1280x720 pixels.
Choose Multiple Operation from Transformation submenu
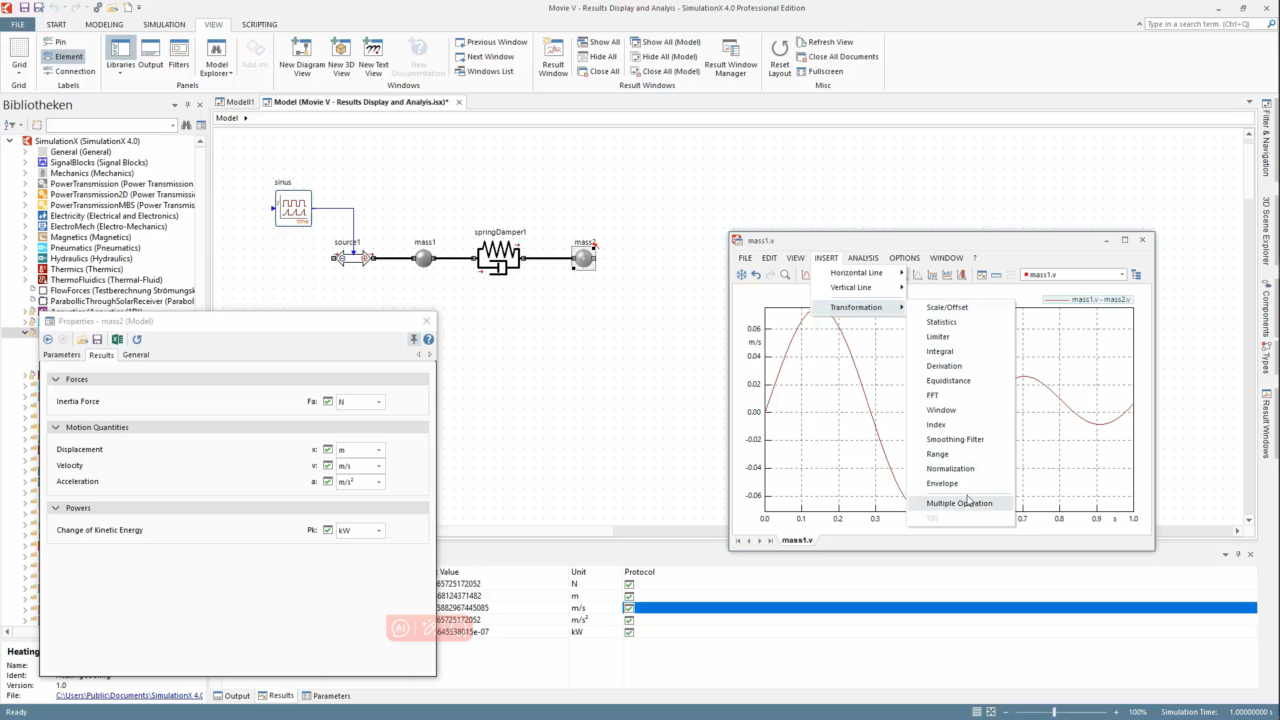click(x=959, y=503)
